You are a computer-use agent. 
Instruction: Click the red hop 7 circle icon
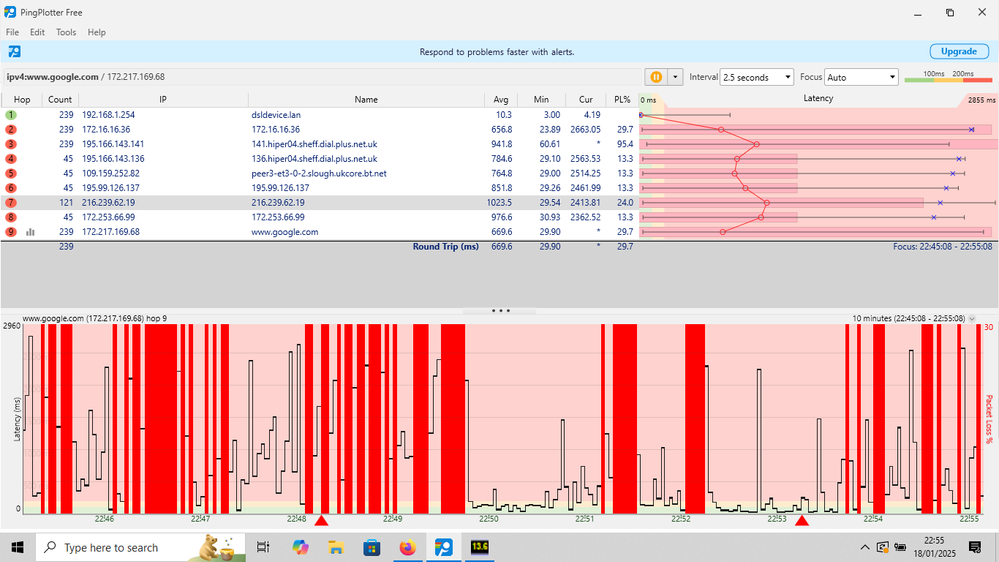(x=12, y=203)
